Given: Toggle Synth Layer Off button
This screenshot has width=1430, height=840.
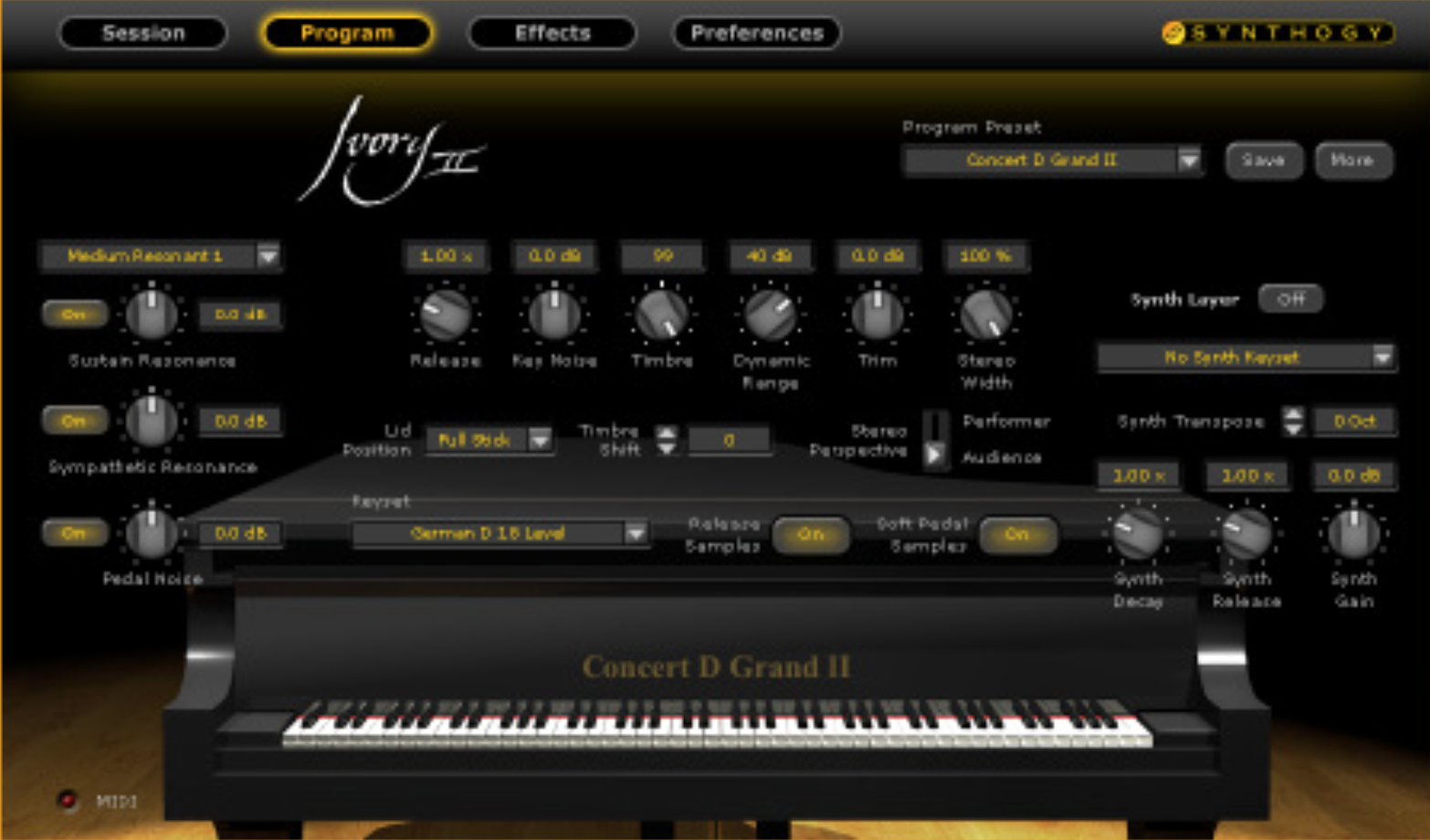Looking at the screenshot, I should click(1291, 299).
